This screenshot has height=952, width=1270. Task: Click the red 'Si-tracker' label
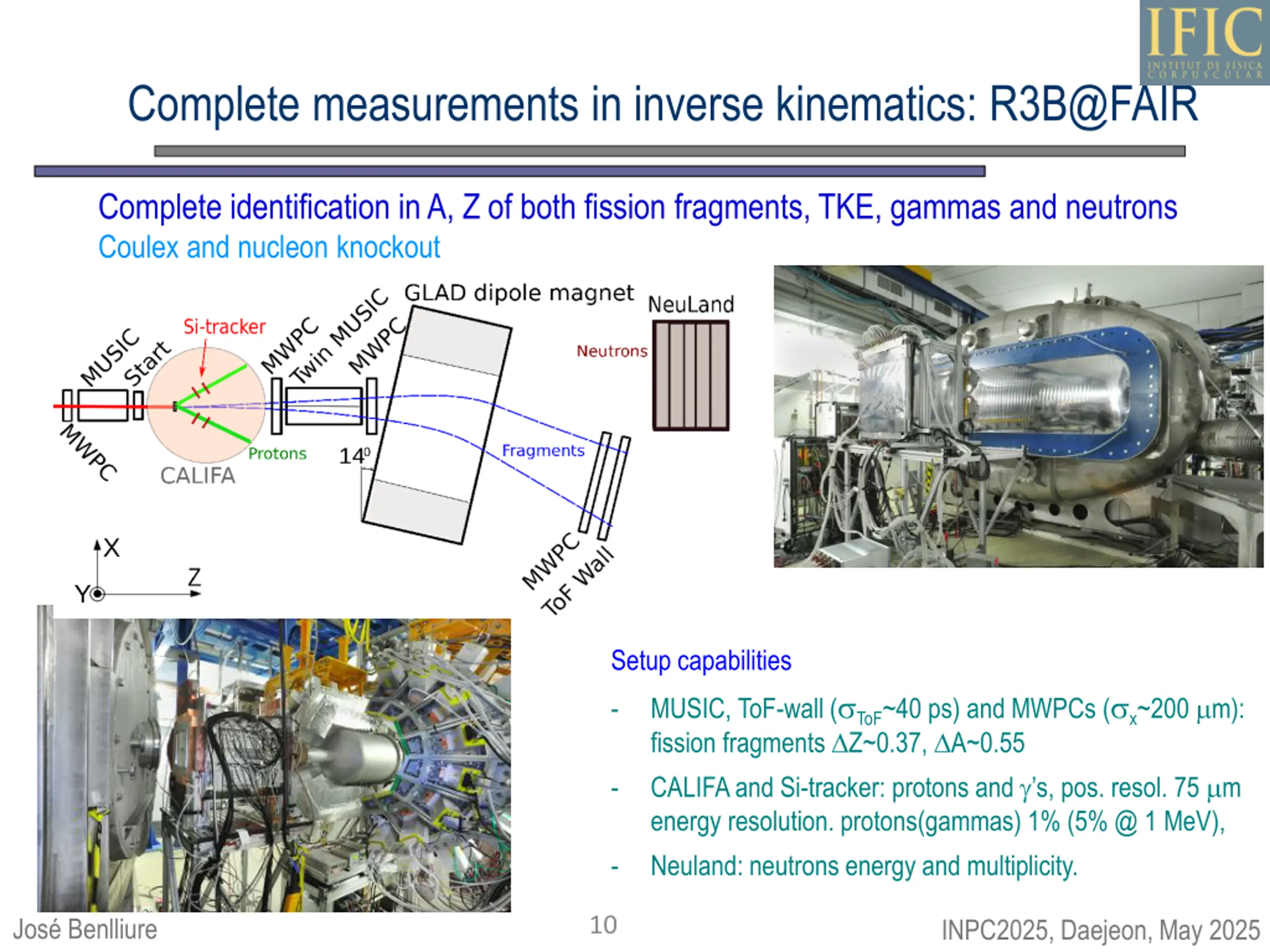(x=224, y=327)
